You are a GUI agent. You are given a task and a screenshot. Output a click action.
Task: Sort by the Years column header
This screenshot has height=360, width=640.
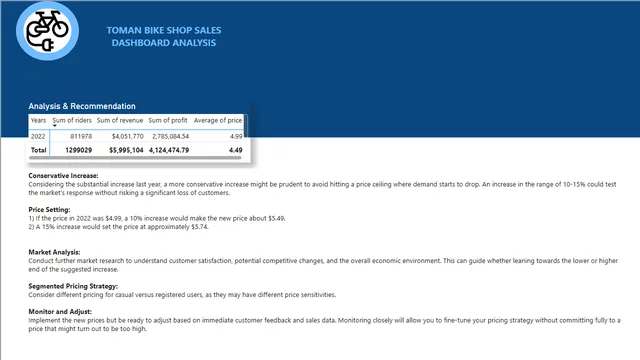tap(38, 120)
